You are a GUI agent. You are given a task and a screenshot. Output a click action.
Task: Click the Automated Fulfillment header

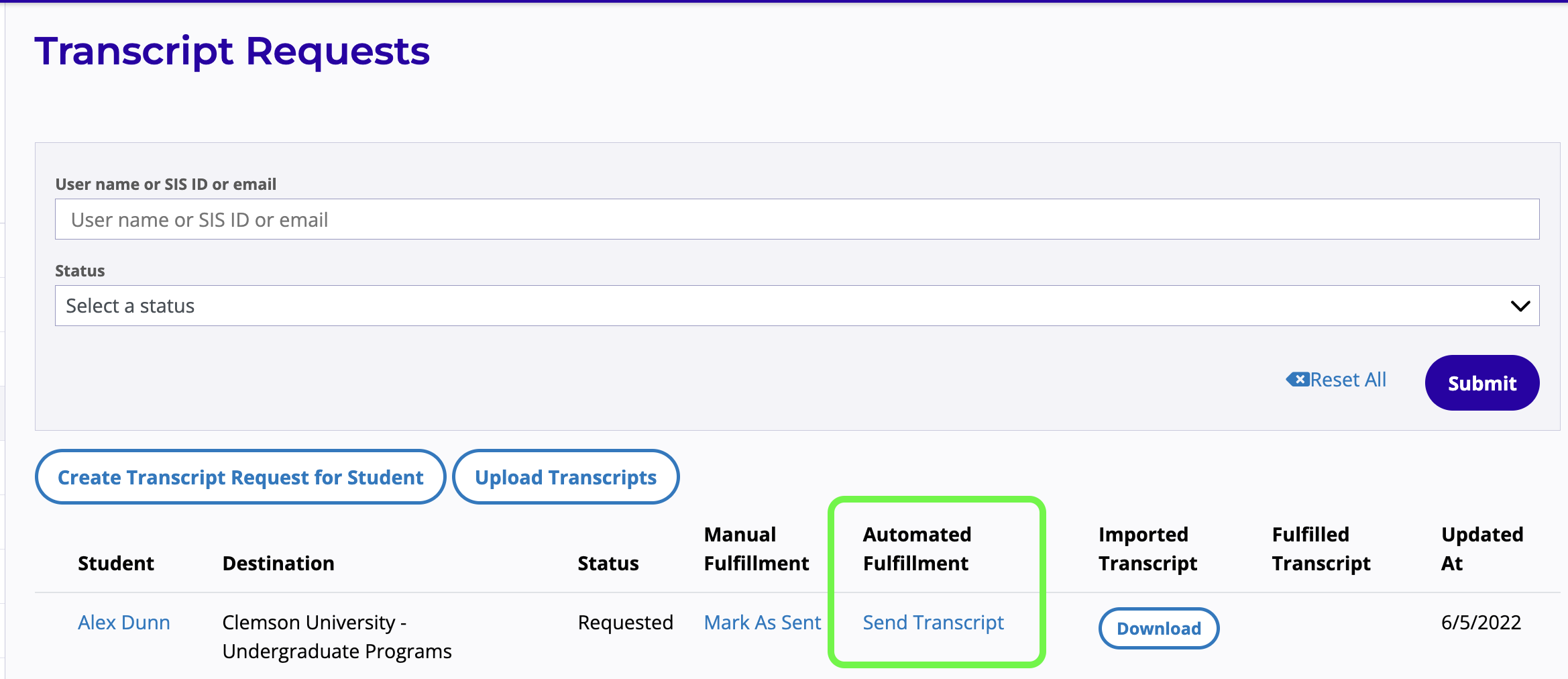tap(917, 549)
